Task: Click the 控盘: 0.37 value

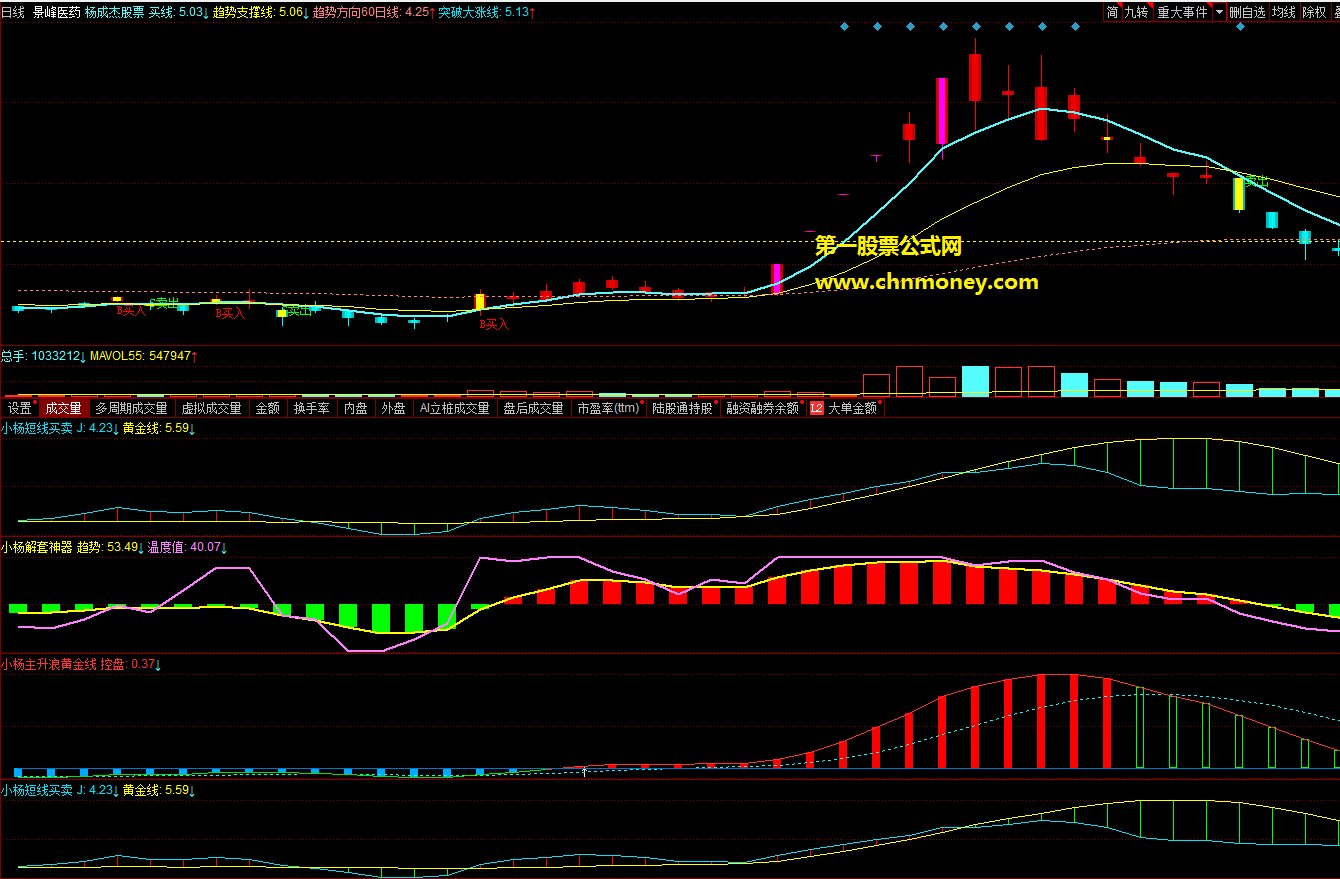Action: point(131,663)
